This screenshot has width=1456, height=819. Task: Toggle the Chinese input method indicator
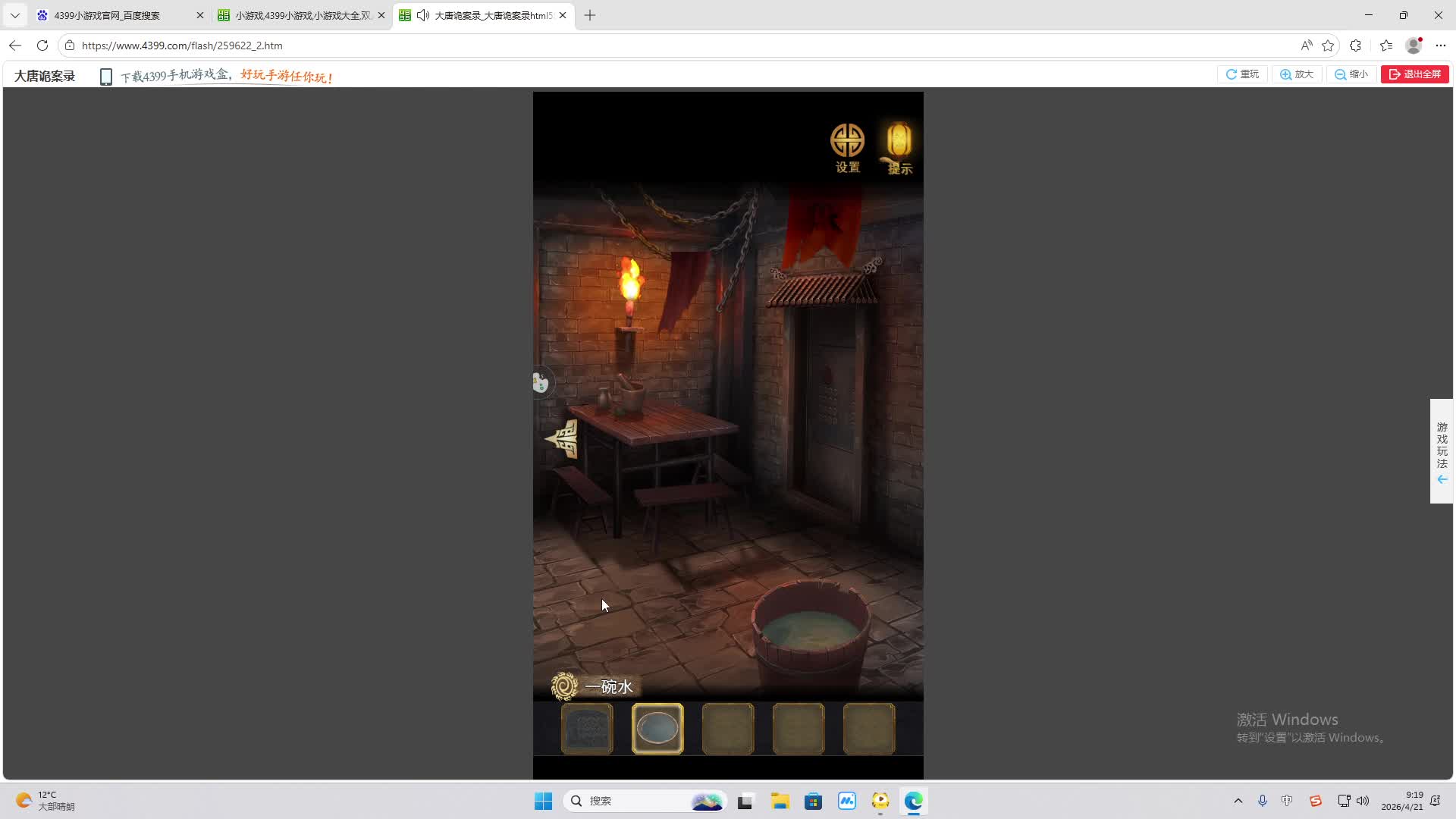point(1287,801)
